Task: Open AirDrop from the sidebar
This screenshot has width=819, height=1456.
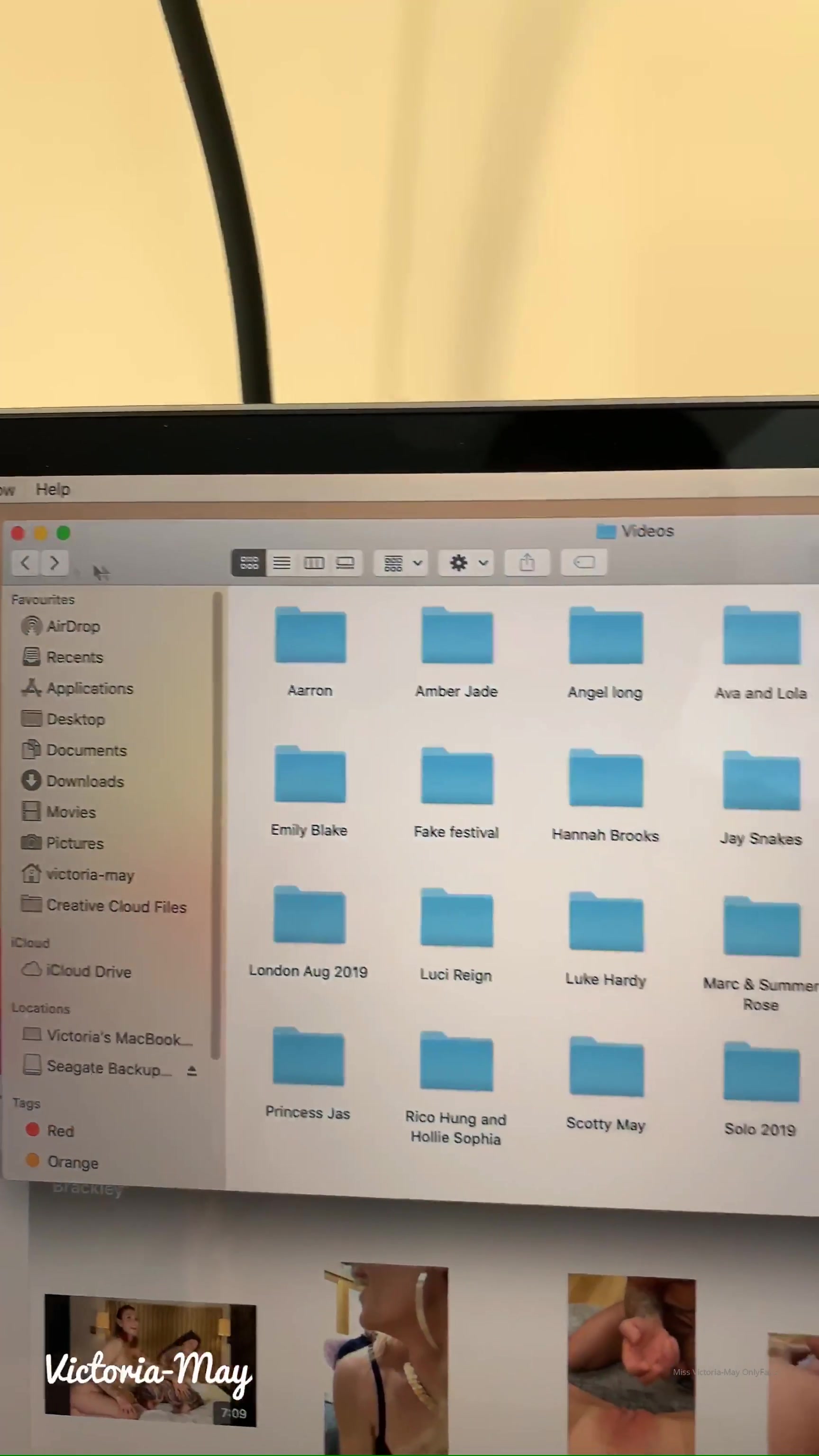Action: click(x=73, y=626)
